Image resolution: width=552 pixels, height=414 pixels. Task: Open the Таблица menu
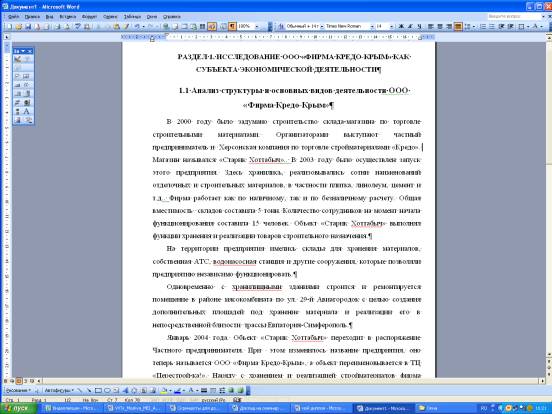(132, 17)
